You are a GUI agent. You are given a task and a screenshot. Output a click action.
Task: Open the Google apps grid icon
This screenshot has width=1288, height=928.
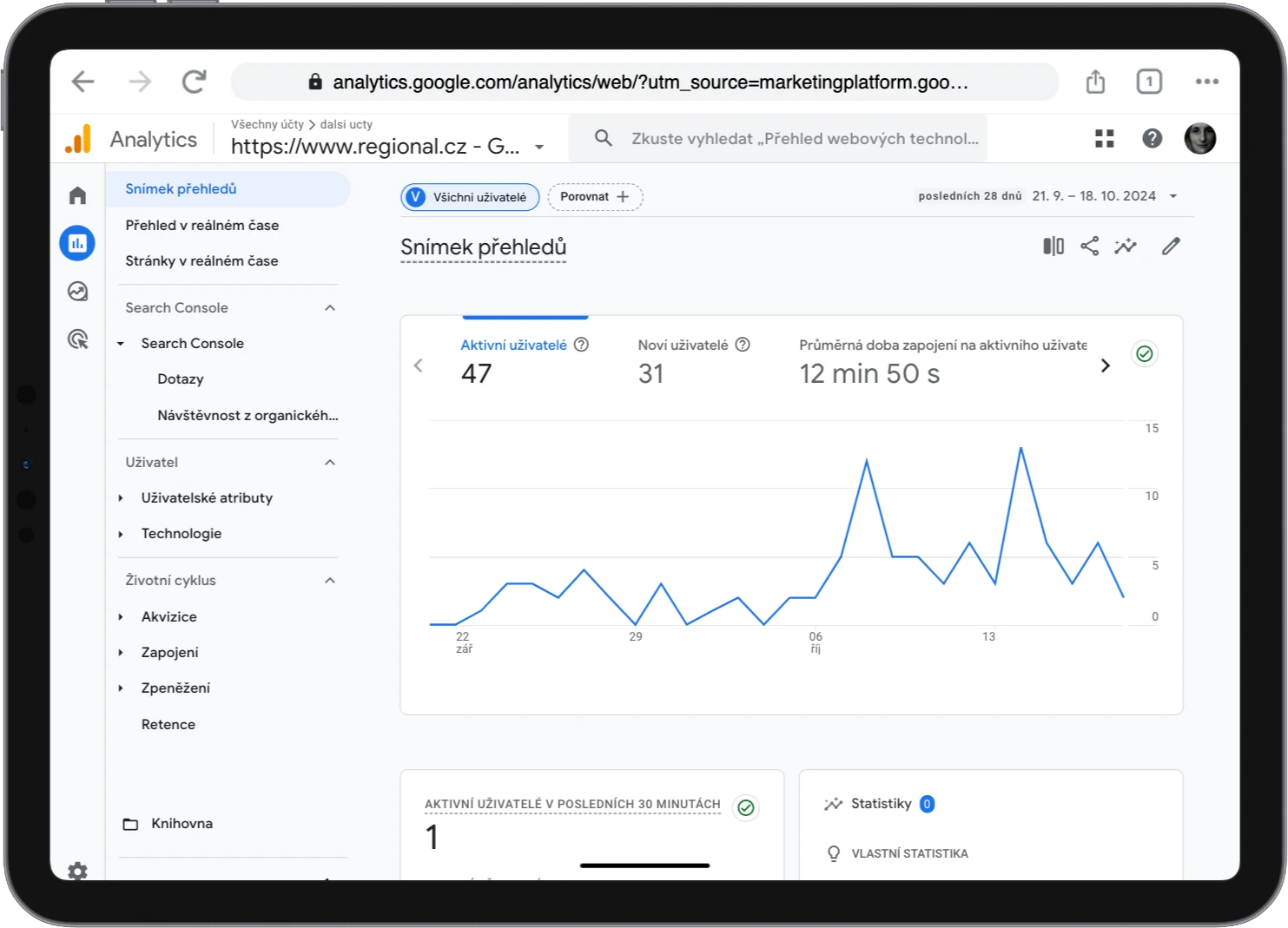click(x=1105, y=139)
